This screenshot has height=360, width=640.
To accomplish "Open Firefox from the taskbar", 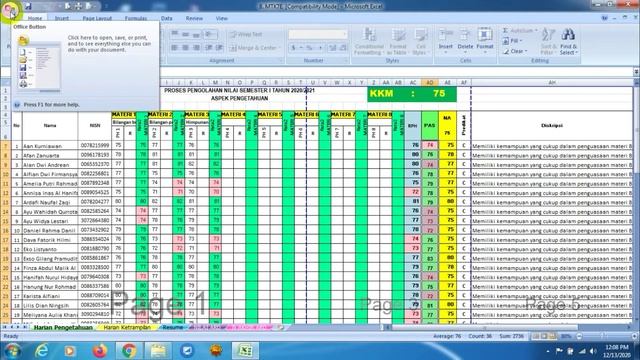I will click(x=100, y=351).
